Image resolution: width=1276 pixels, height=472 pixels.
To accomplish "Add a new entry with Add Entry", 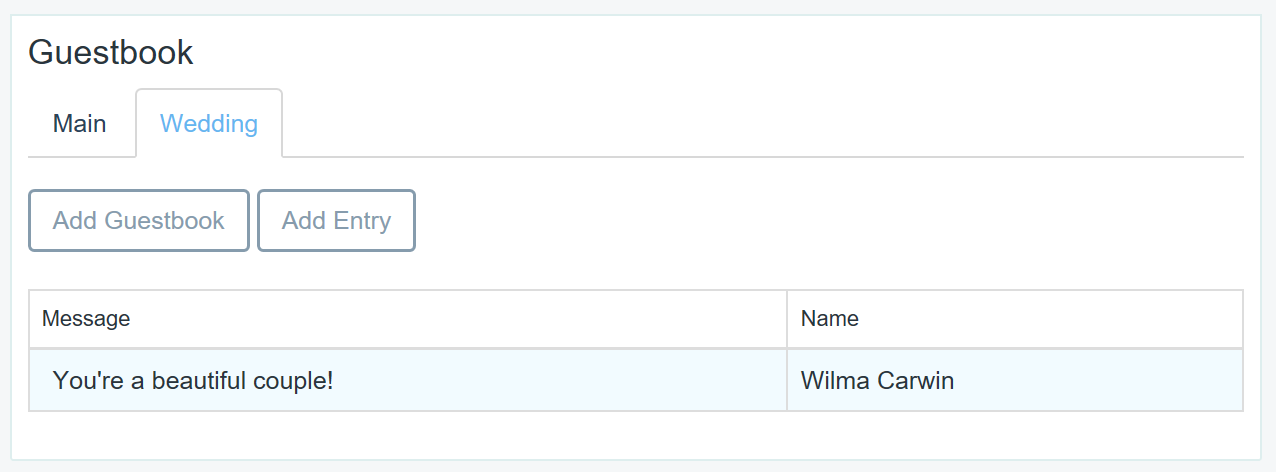I will click(336, 221).
